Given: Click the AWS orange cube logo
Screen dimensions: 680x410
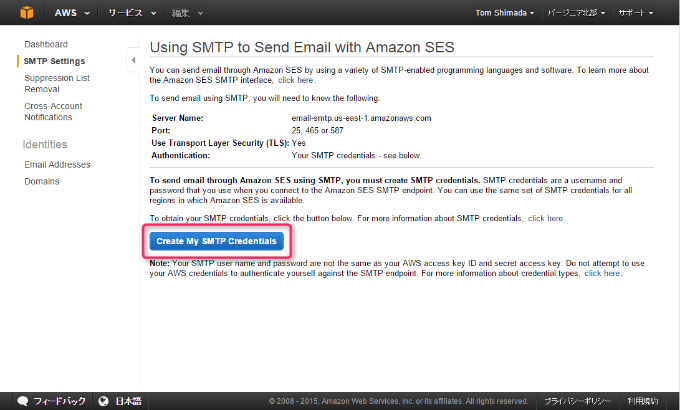Looking at the screenshot, I should coord(27,13).
